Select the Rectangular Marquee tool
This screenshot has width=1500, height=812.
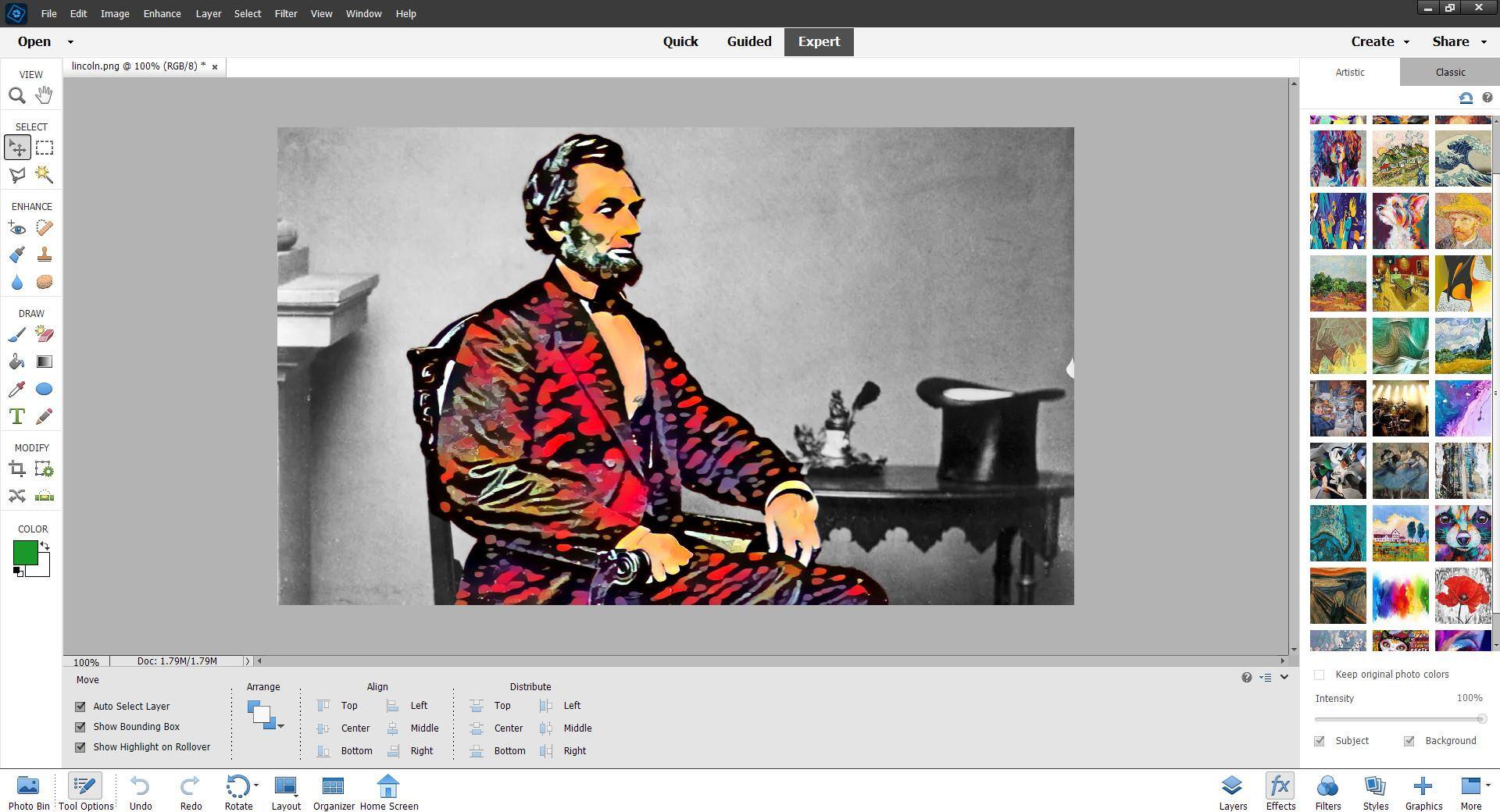45,148
